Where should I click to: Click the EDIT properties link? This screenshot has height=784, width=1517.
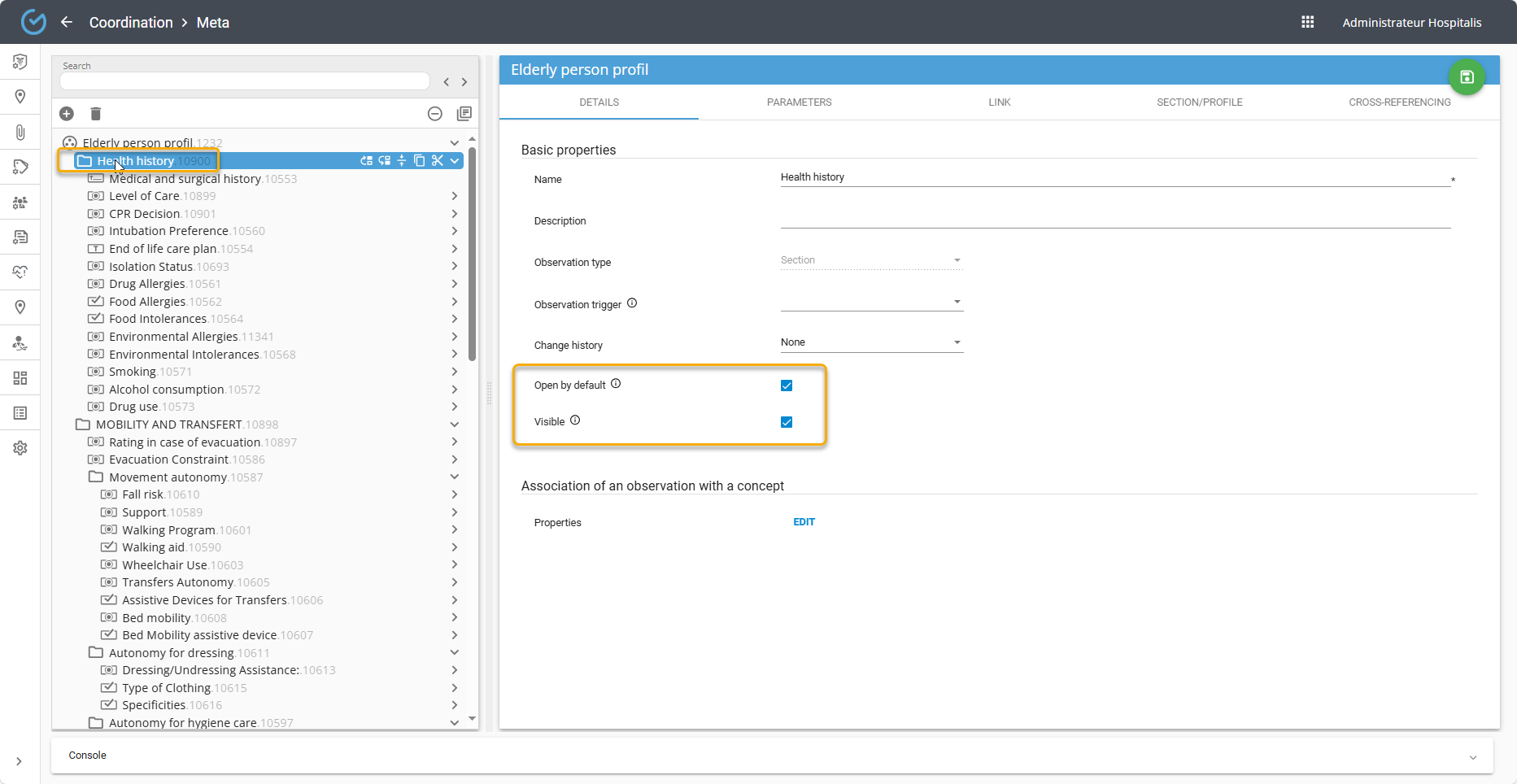804,522
